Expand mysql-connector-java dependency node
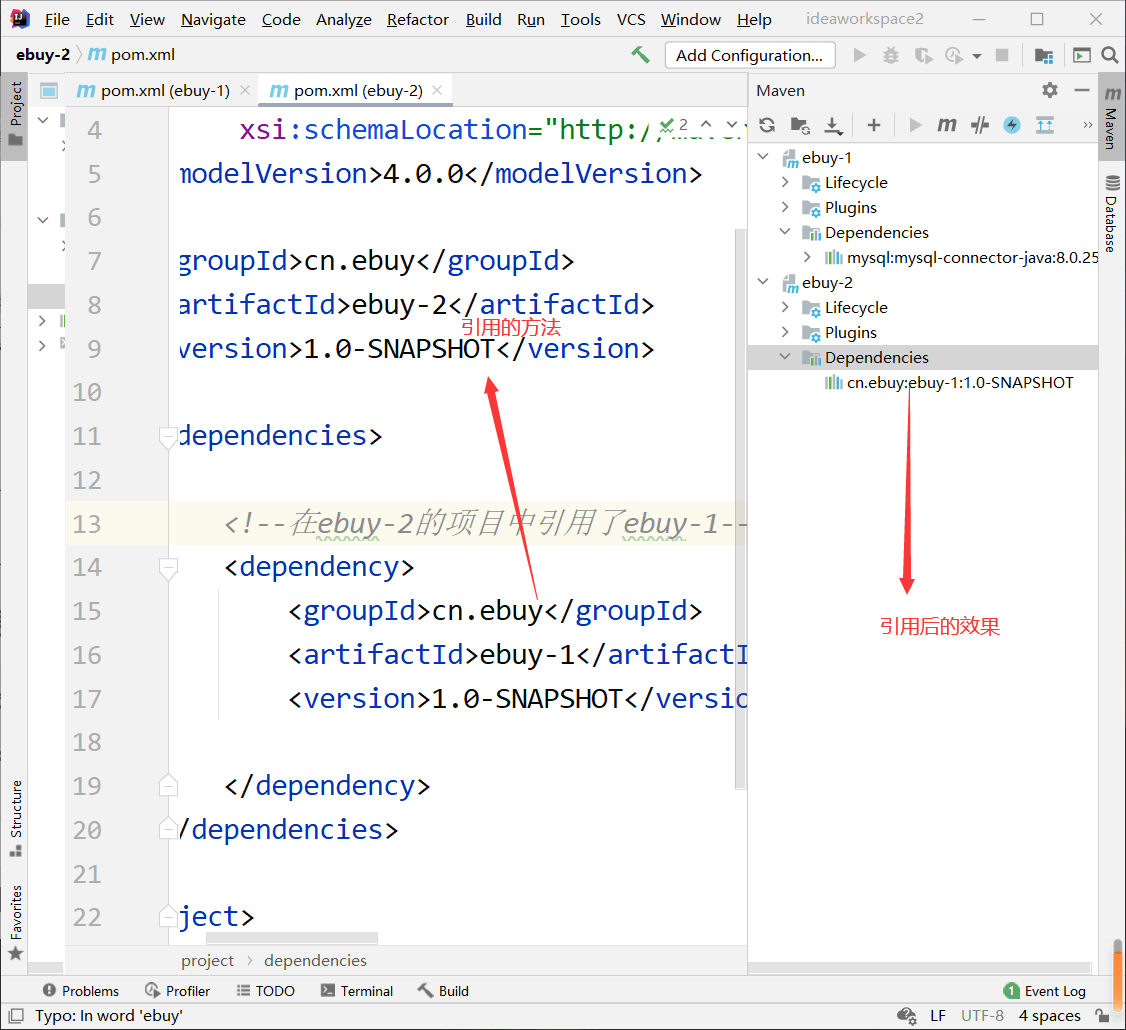 807,257
